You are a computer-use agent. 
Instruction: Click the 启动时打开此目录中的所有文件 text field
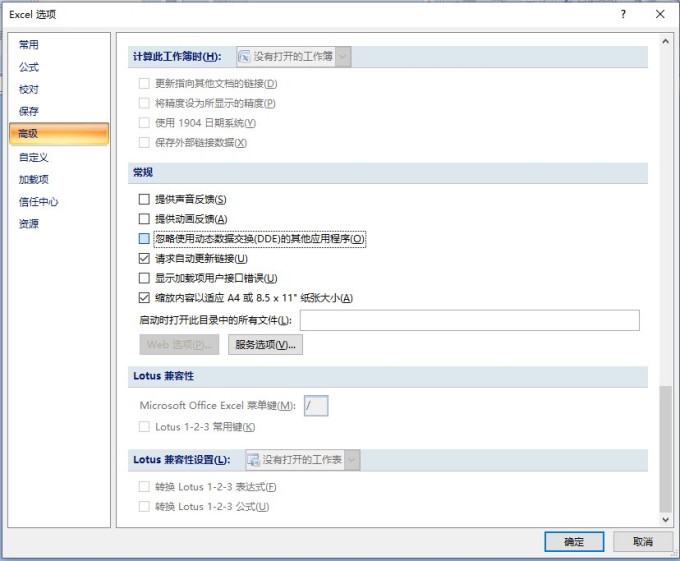tap(470, 320)
